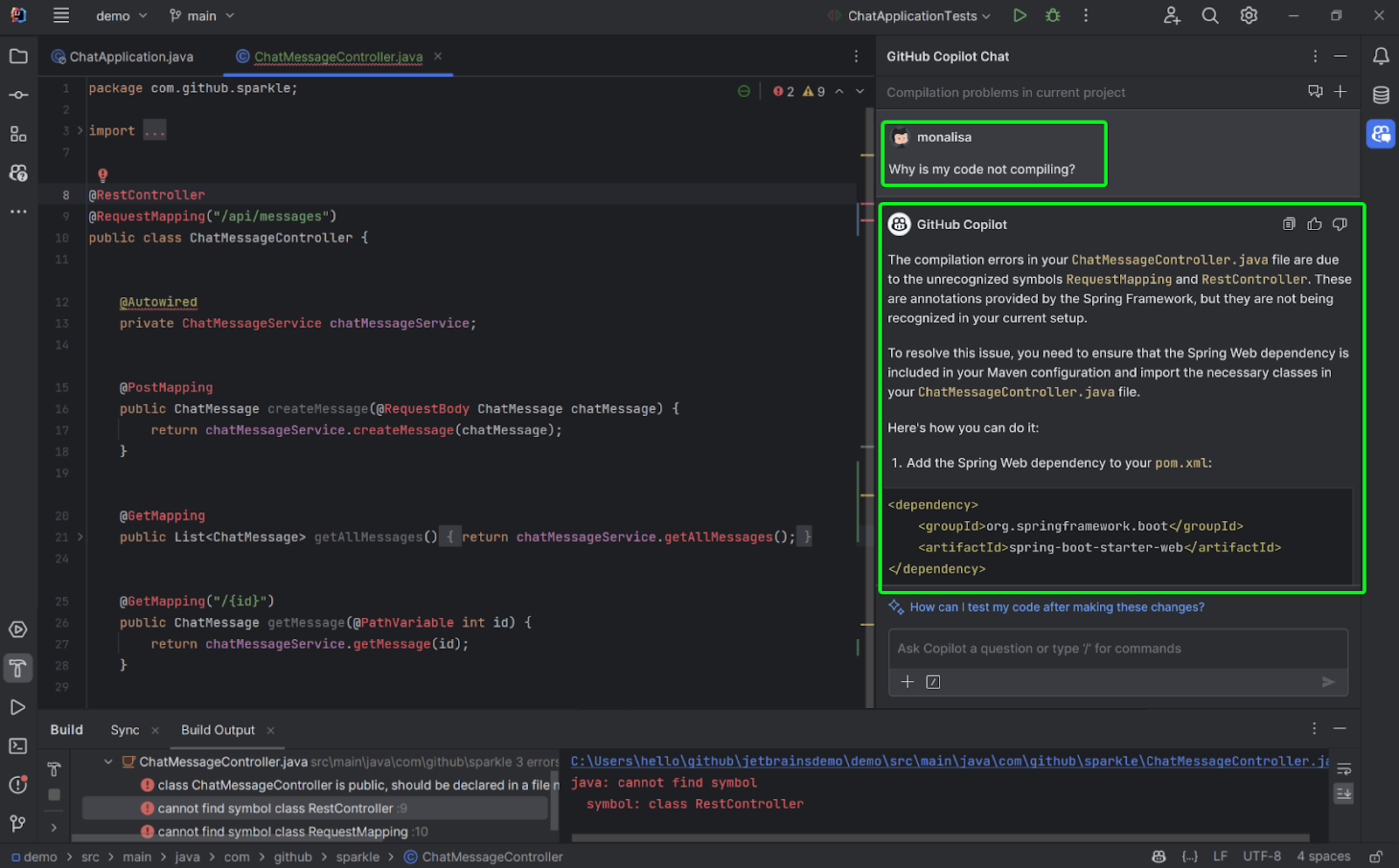Screen dimensions: 1399x868
Task: Add attachment with plus in chat input
Action: pos(908,682)
